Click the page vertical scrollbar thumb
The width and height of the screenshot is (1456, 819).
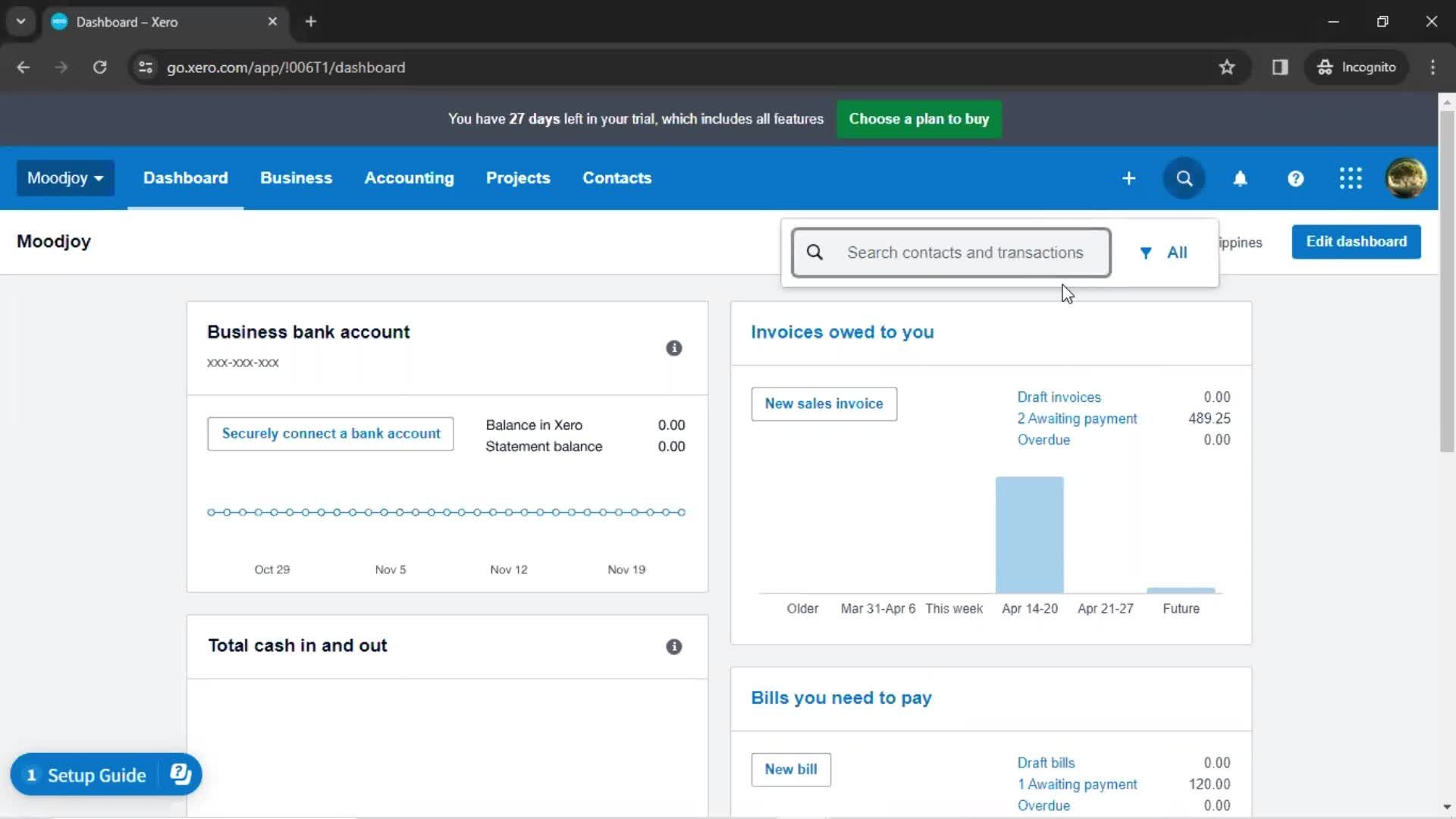[1447, 281]
